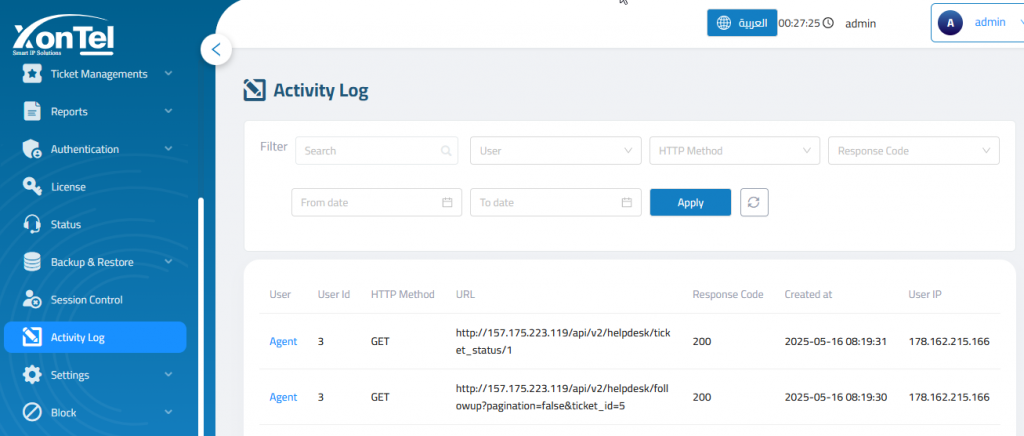
Task: Open the Response Code dropdown
Action: click(914, 151)
